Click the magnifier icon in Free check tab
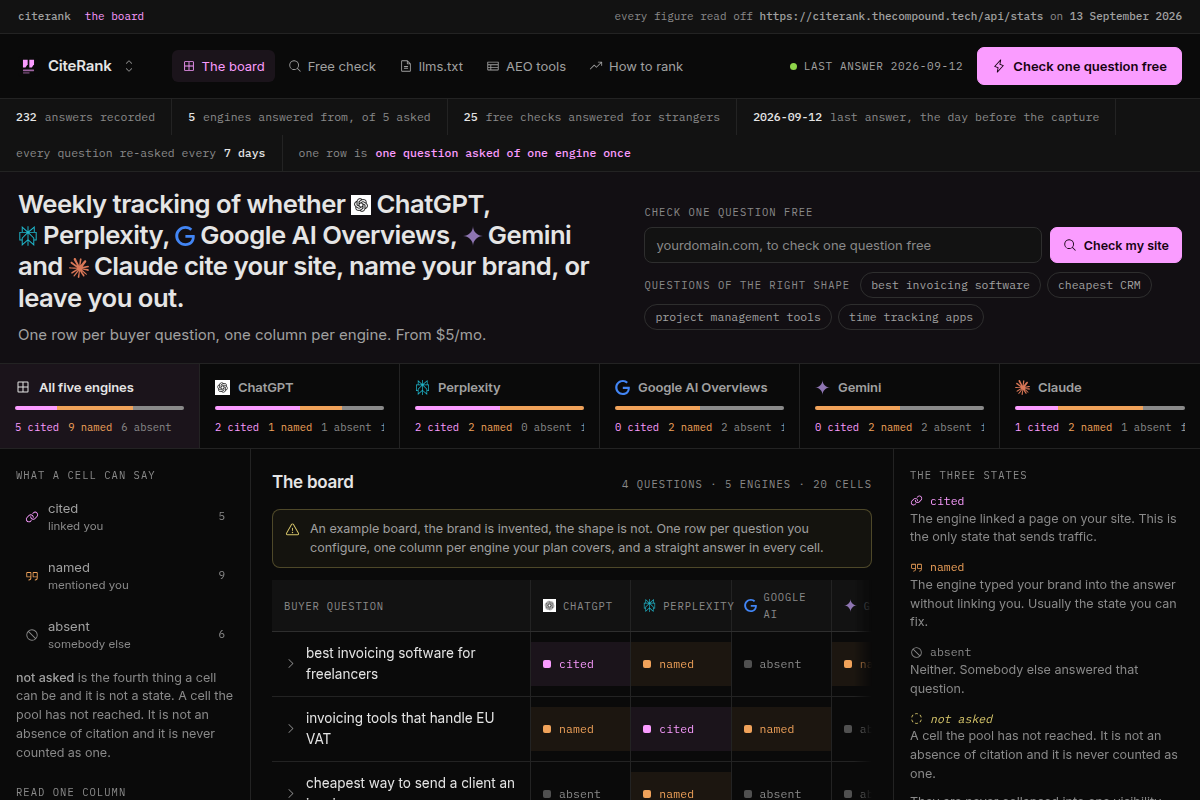Image resolution: width=1200 pixels, height=800 pixels. 295,66
